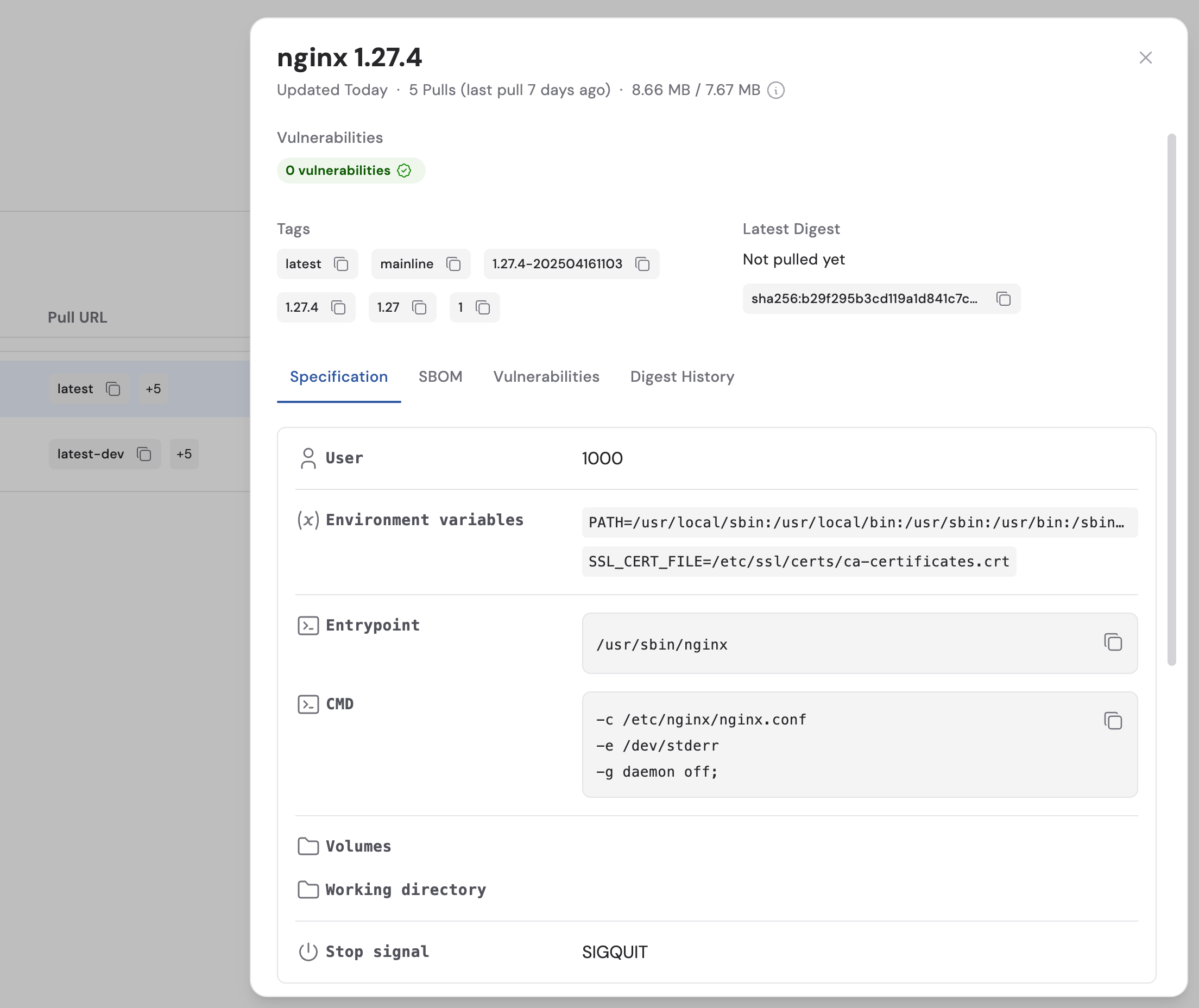Image resolution: width=1199 pixels, height=1008 pixels.
Task: Click the verified checkmark in vulnerabilities badge
Action: point(405,171)
